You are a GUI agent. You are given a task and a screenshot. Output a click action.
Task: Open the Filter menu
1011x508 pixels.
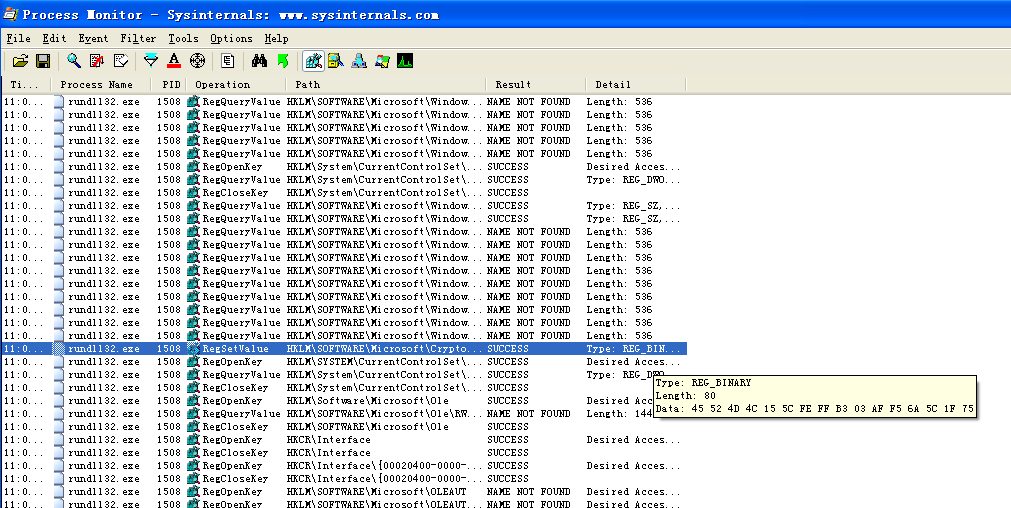point(138,39)
